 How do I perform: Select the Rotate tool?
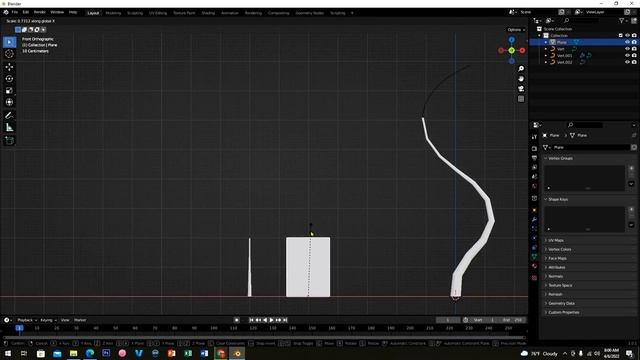pos(9,79)
